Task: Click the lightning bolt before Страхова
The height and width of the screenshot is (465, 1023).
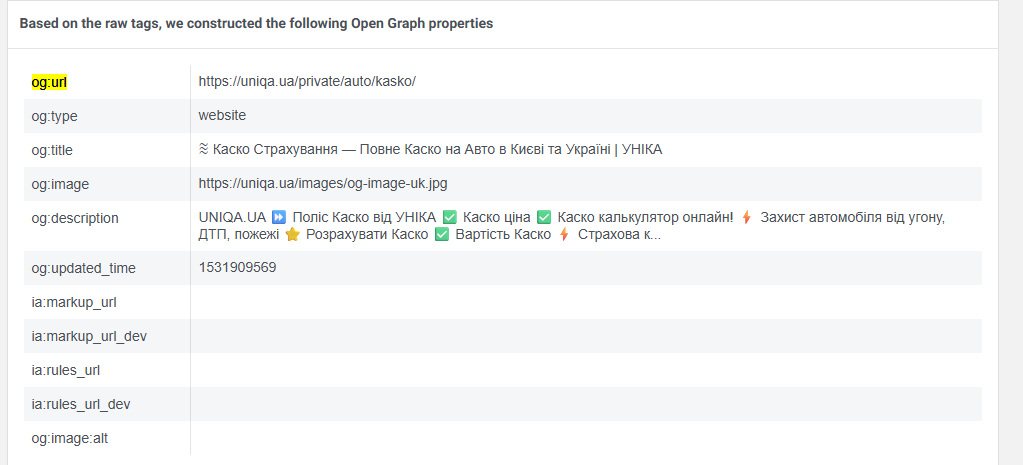Action: pos(564,235)
